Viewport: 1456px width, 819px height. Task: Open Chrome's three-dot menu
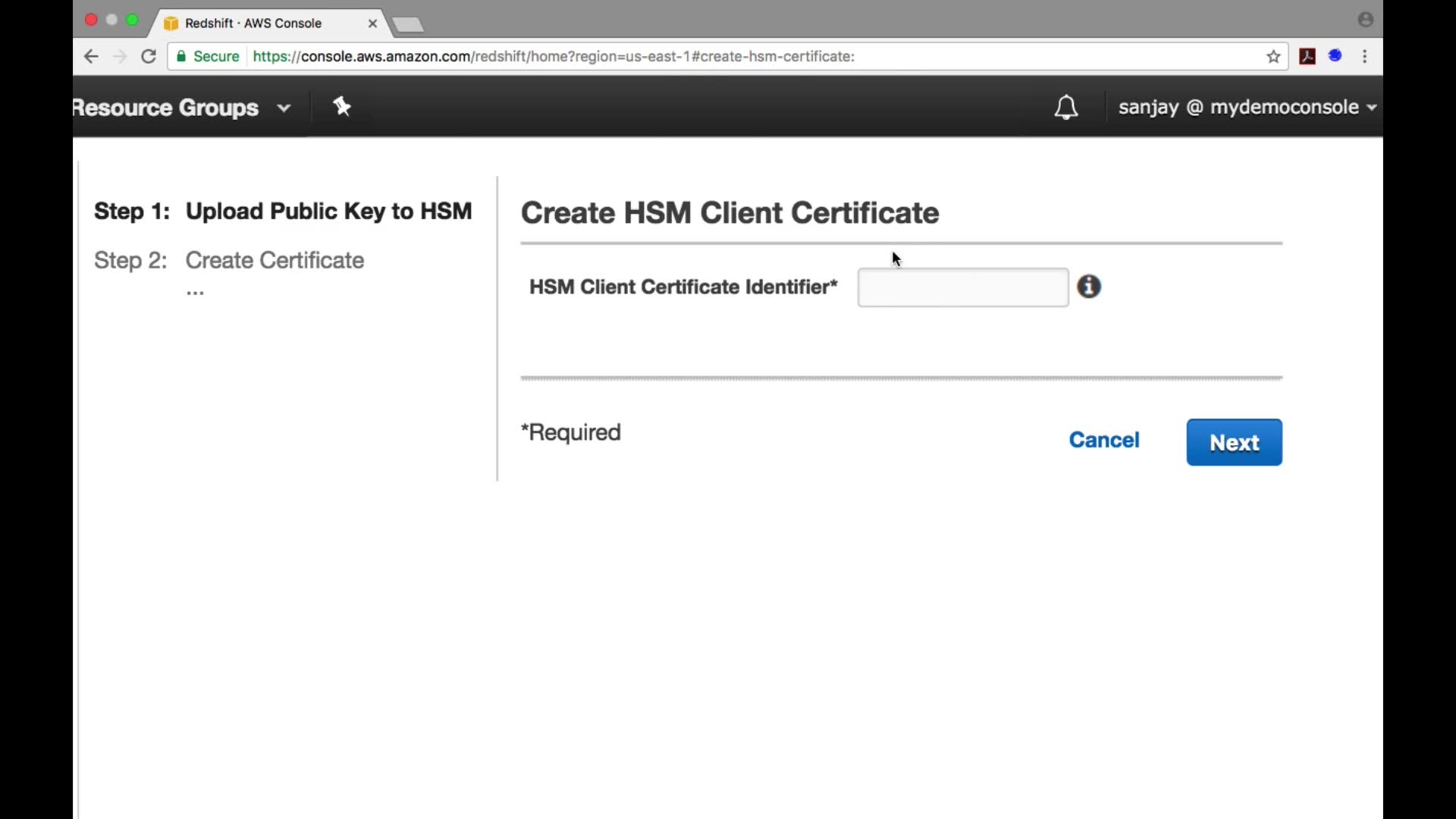[1365, 57]
